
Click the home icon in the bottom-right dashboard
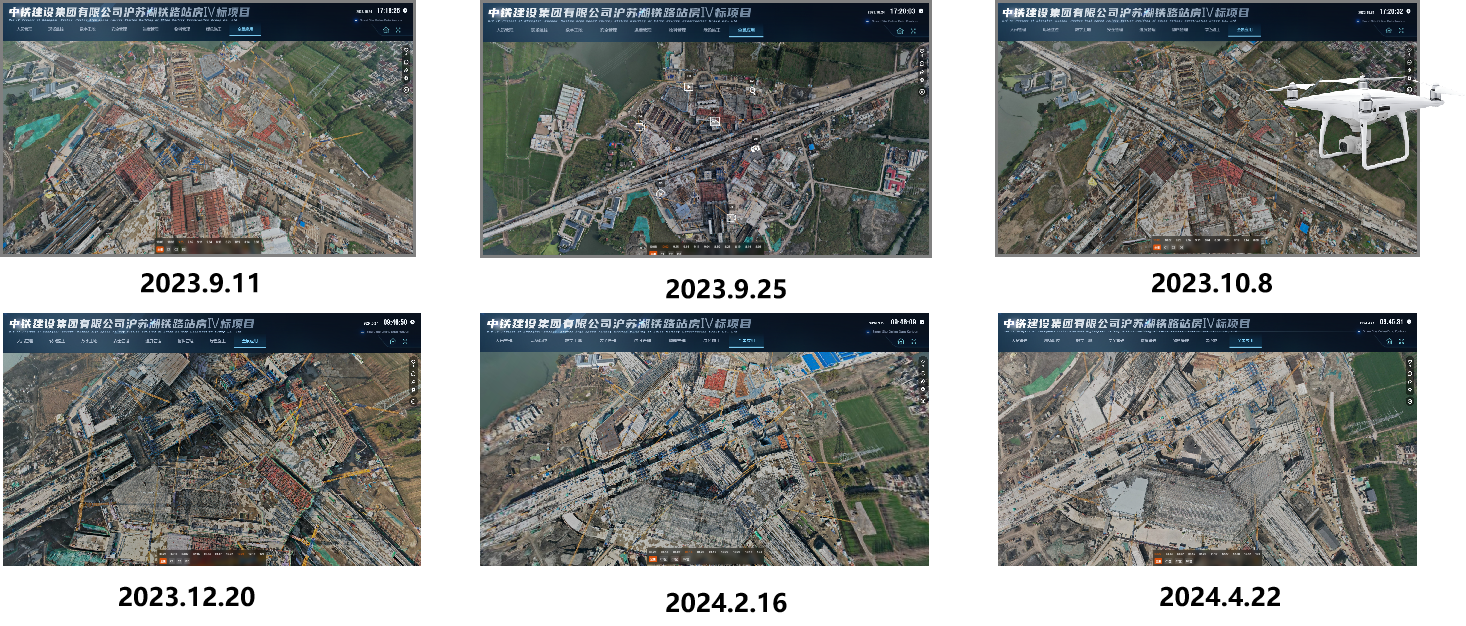(1388, 341)
